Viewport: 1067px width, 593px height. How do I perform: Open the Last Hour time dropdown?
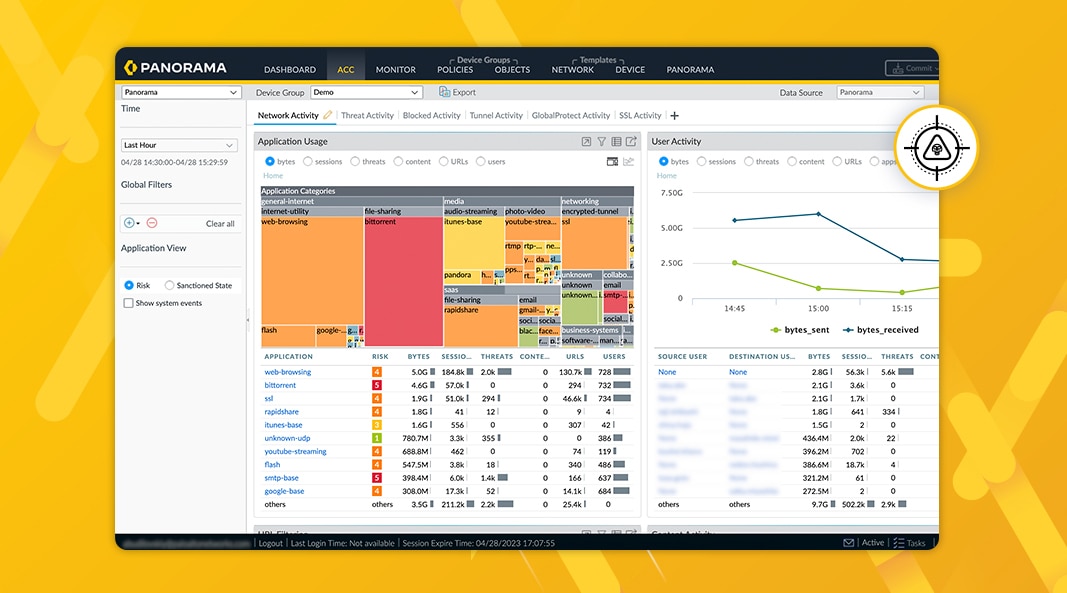pyautogui.click(x=179, y=144)
